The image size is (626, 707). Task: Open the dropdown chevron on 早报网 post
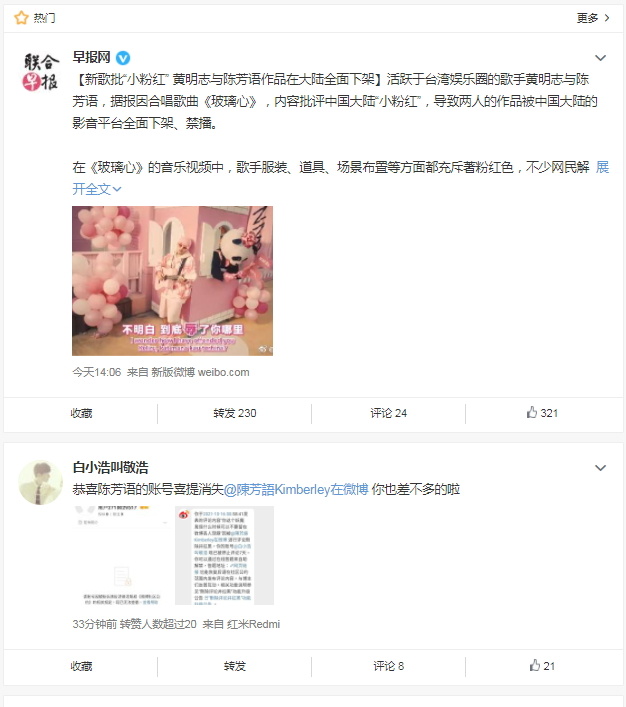pyautogui.click(x=600, y=58)
